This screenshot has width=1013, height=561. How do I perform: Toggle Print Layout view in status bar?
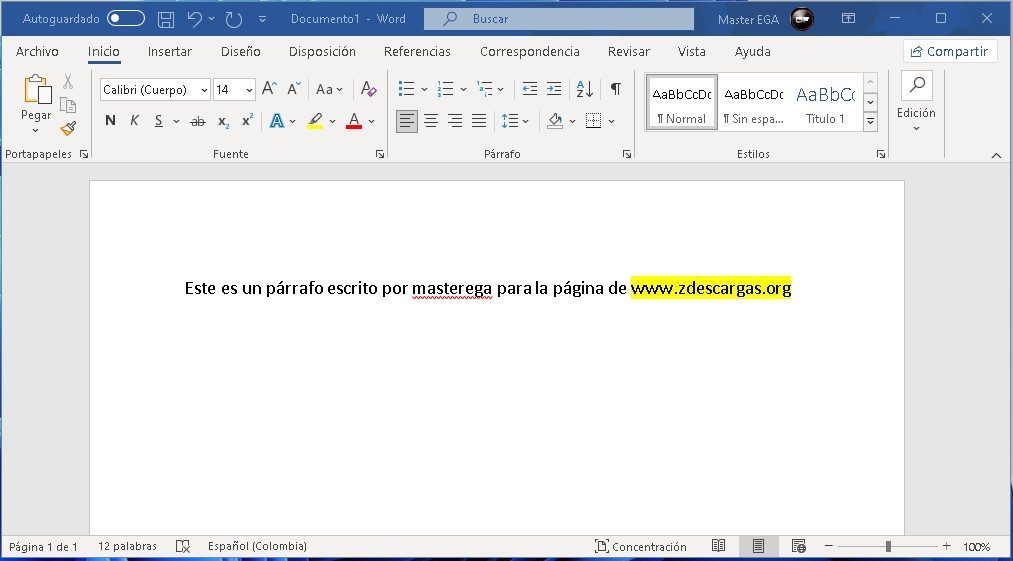758,547
